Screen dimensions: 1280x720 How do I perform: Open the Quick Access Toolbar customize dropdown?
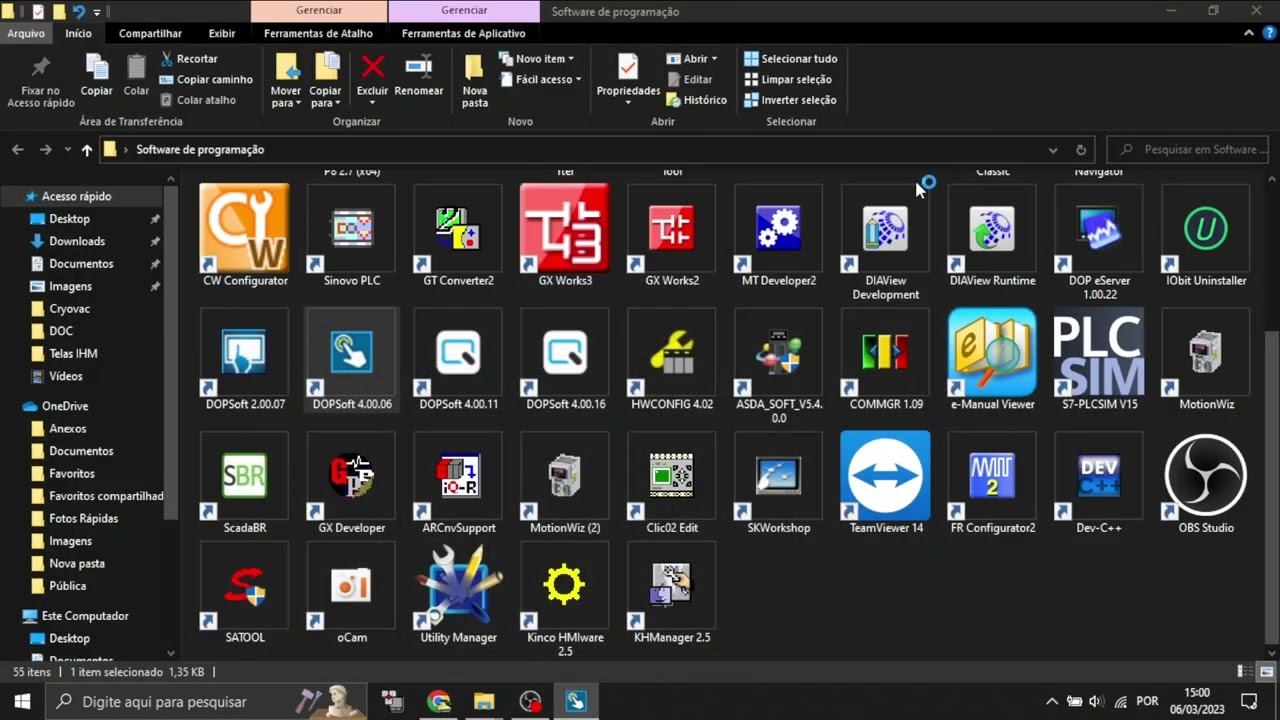click(x=97, y=12)
